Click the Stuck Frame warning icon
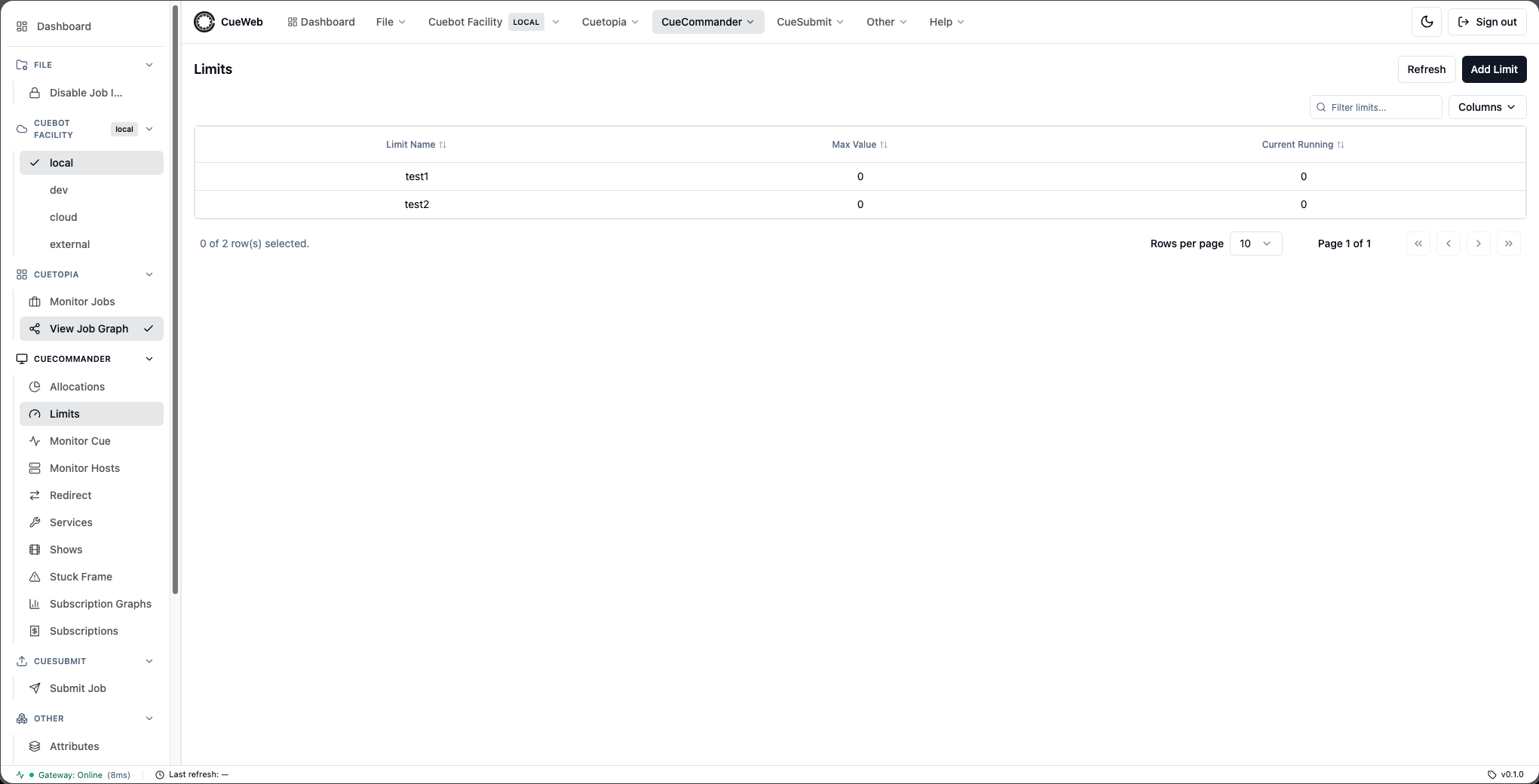 35,577
